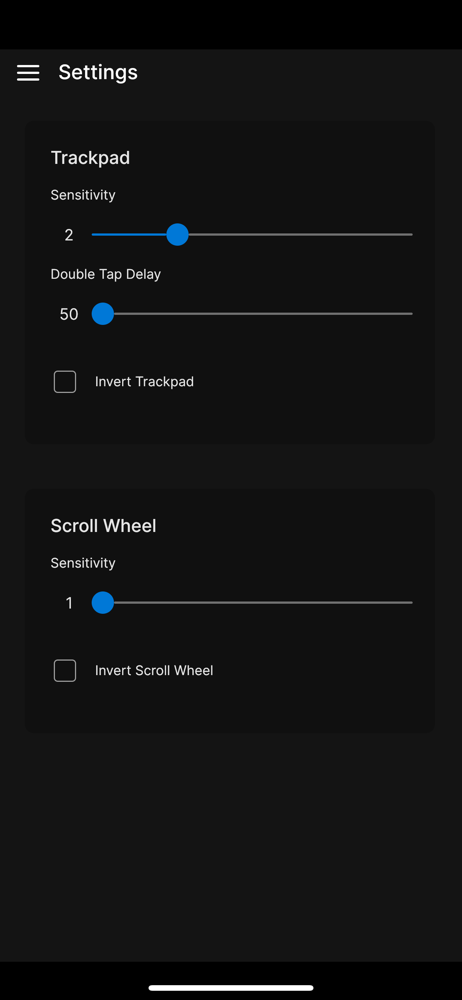Viewport: 462px width, 1000px height.
Task: Open the hamburger navigation menu
Action: tap(28, 73)
